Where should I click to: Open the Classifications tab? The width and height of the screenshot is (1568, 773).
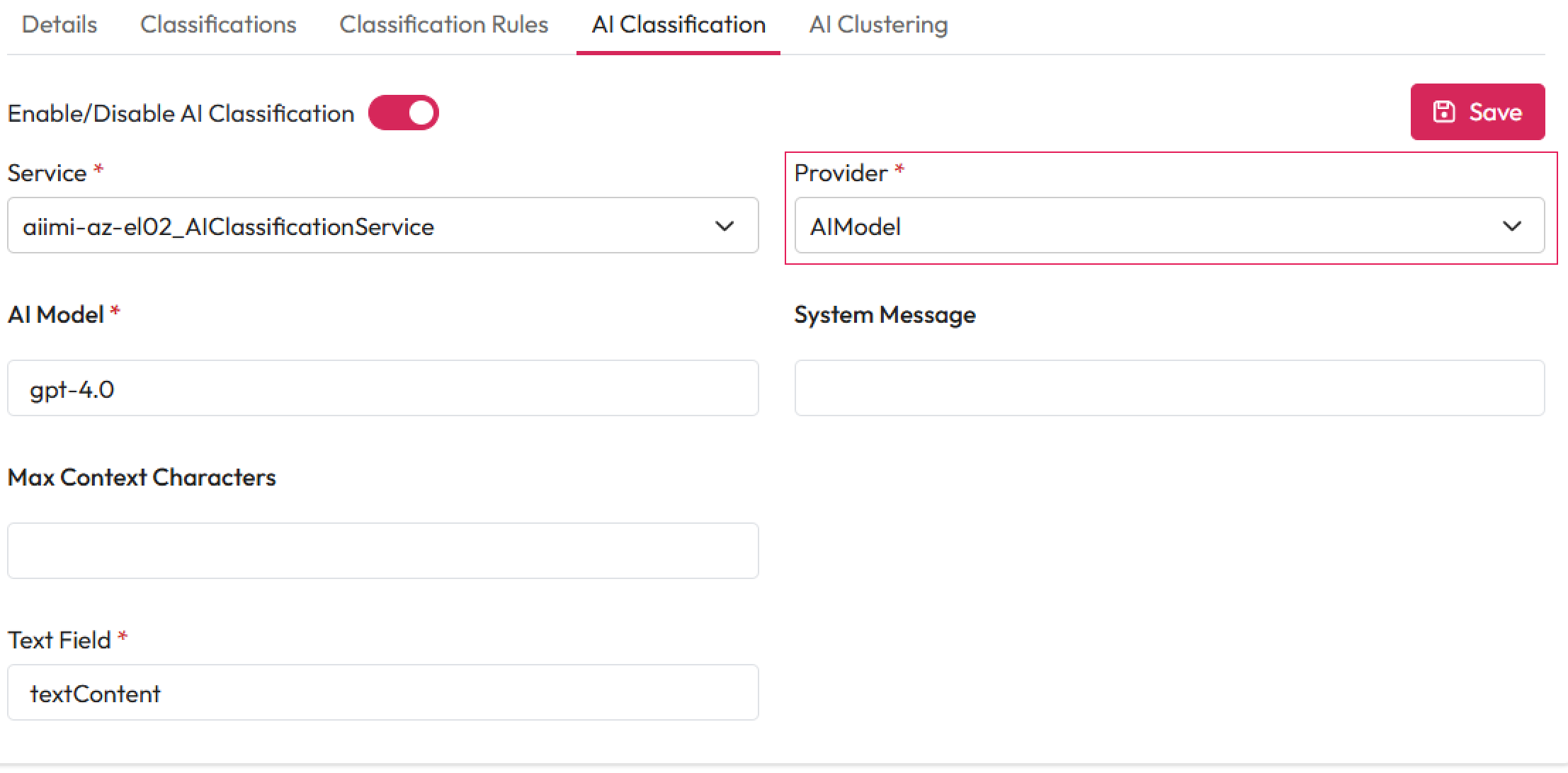pyautogui.click(x=218, y=25)
